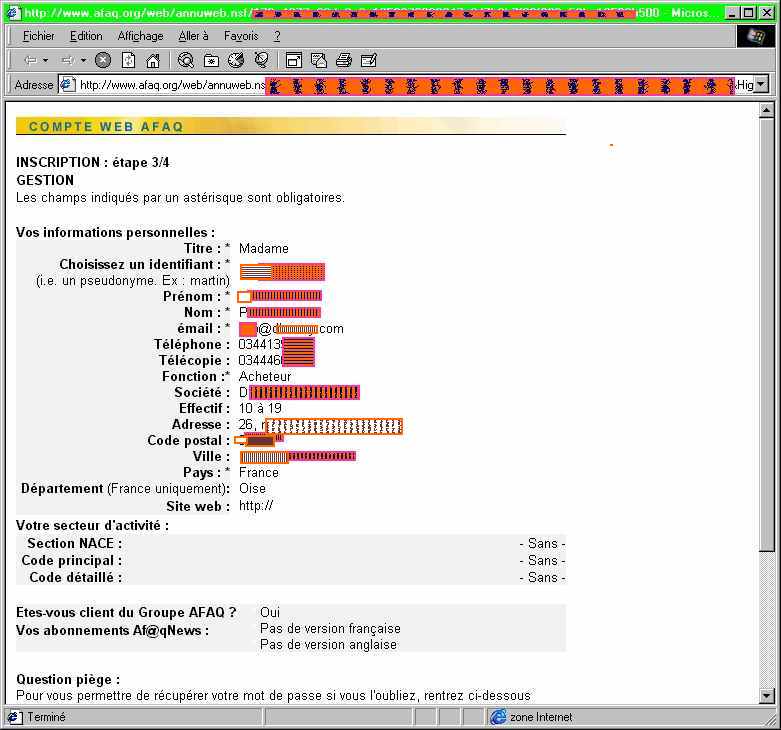Click the 'Acheteur' function value
Viewport: 781px width, 730px height.
[x=264, y=376]
